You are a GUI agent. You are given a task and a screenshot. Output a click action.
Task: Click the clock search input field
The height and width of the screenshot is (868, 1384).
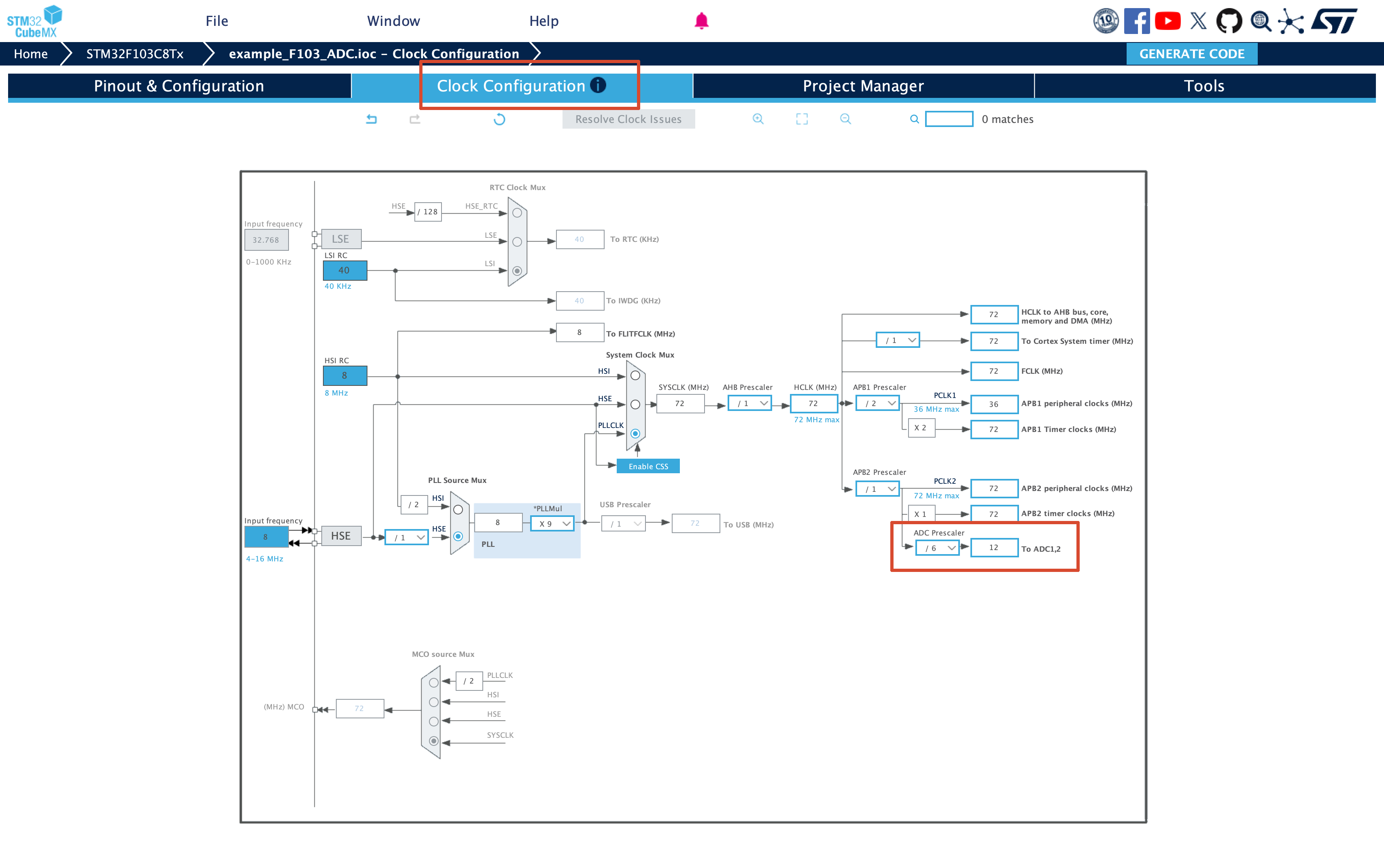coord(949,119)
